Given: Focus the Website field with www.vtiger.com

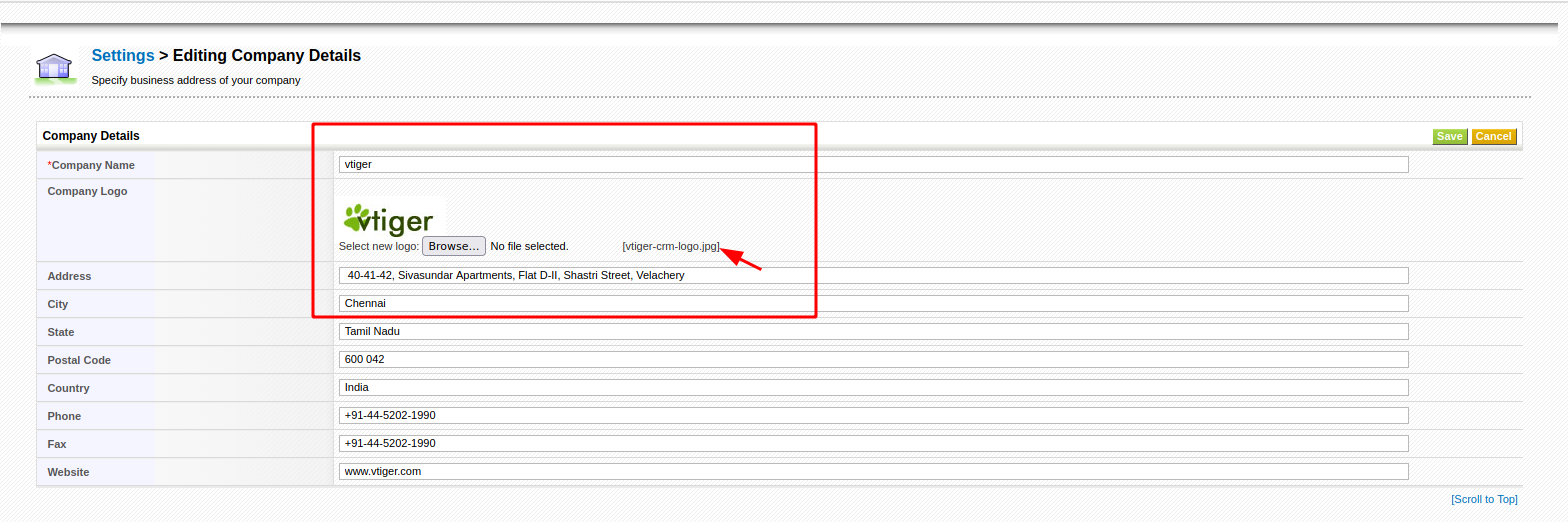Looking at the screenshot, I should coord(873,471).
